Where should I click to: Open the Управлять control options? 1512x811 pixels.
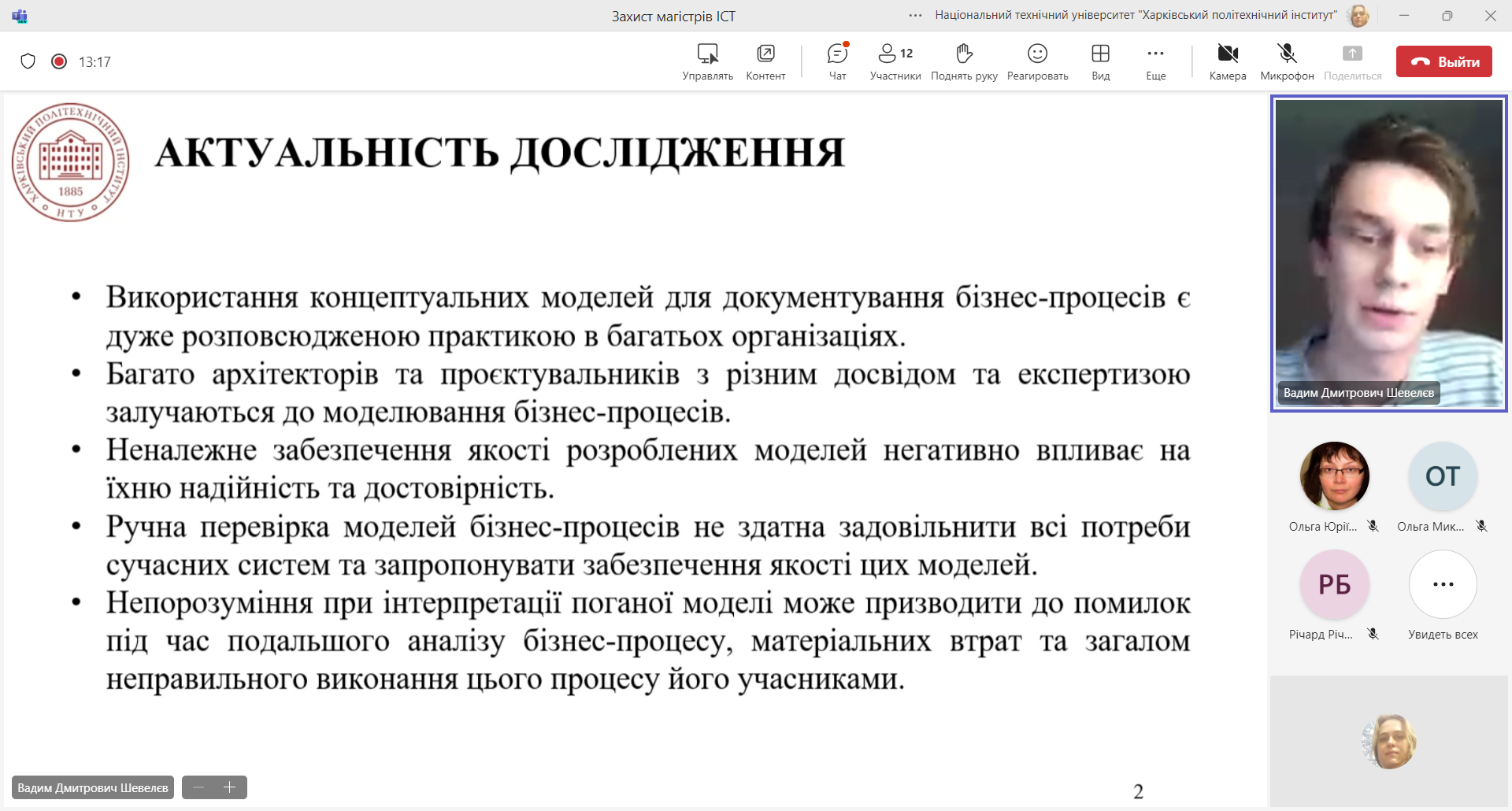tap(707, 61)
